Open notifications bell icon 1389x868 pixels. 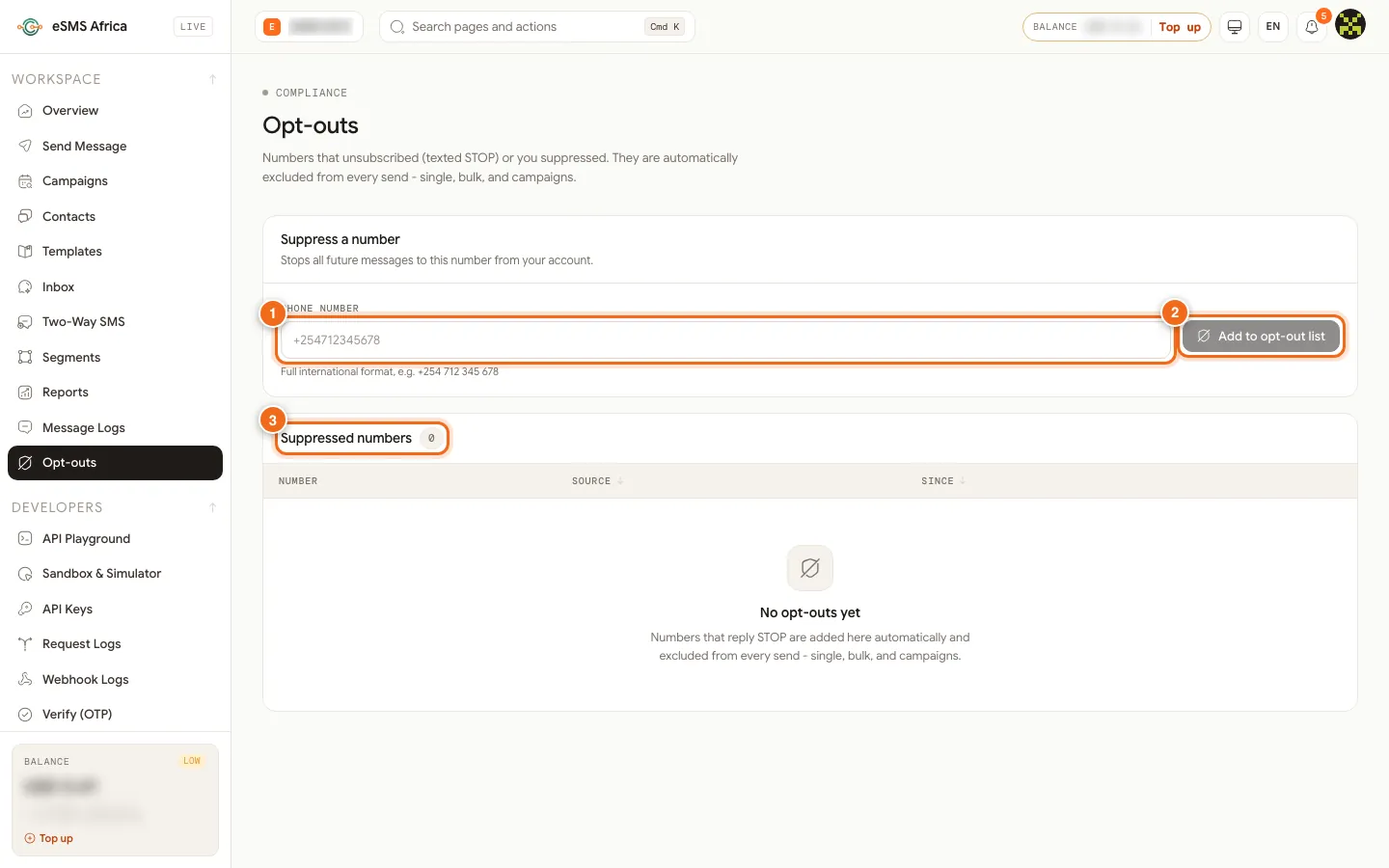click(1312, 27)
